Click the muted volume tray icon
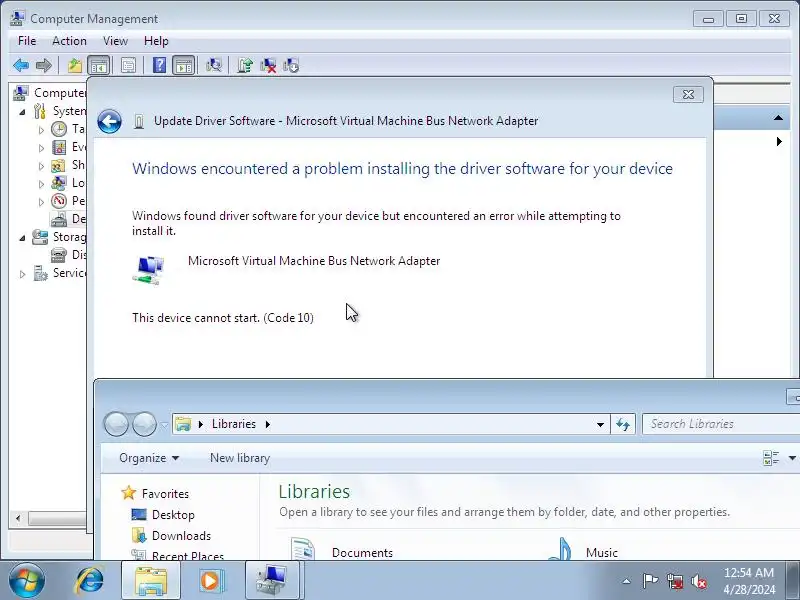 (x=698, y=581)
